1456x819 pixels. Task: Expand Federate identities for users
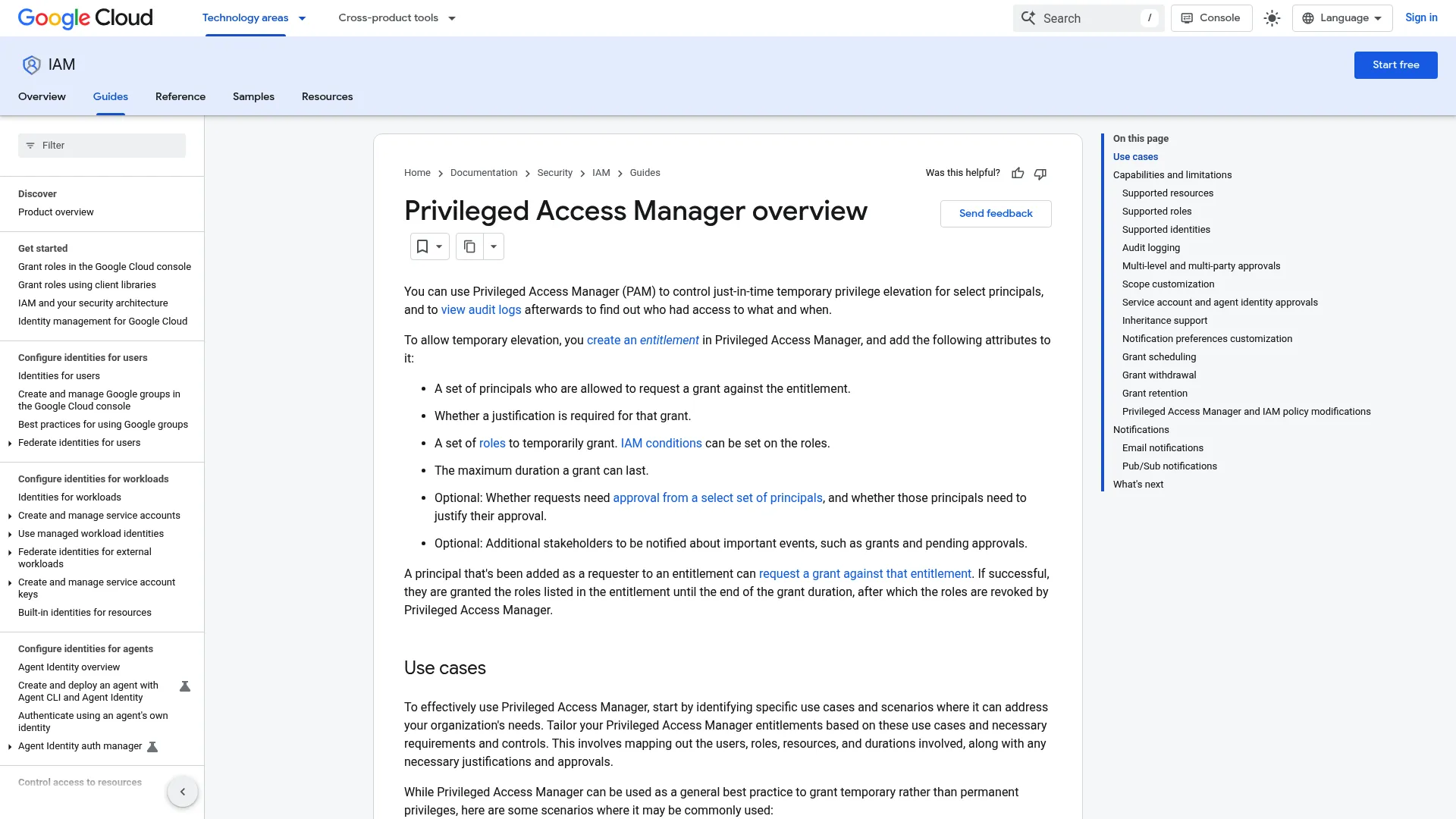(x=9, y=444)
